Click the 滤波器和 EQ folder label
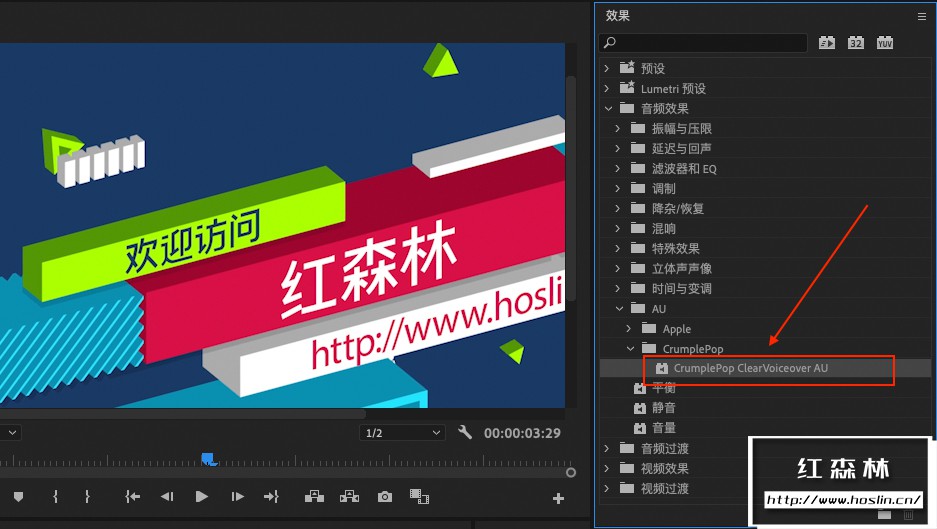The height and width of the screenshot is (529, 937). pyautogui.click(x=684, y=169)
